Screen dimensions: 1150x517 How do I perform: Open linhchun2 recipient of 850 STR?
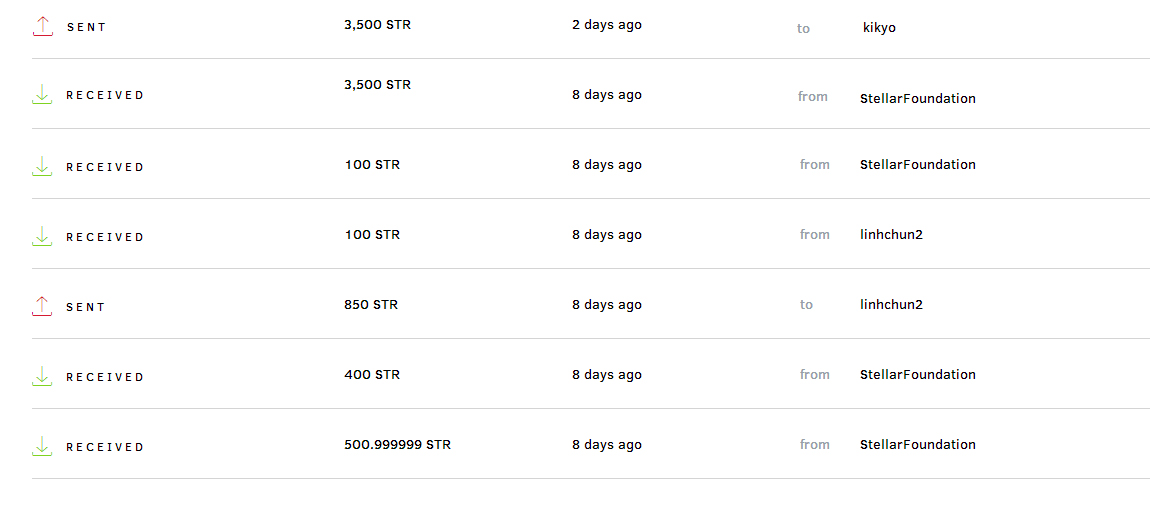pos(891,305)
